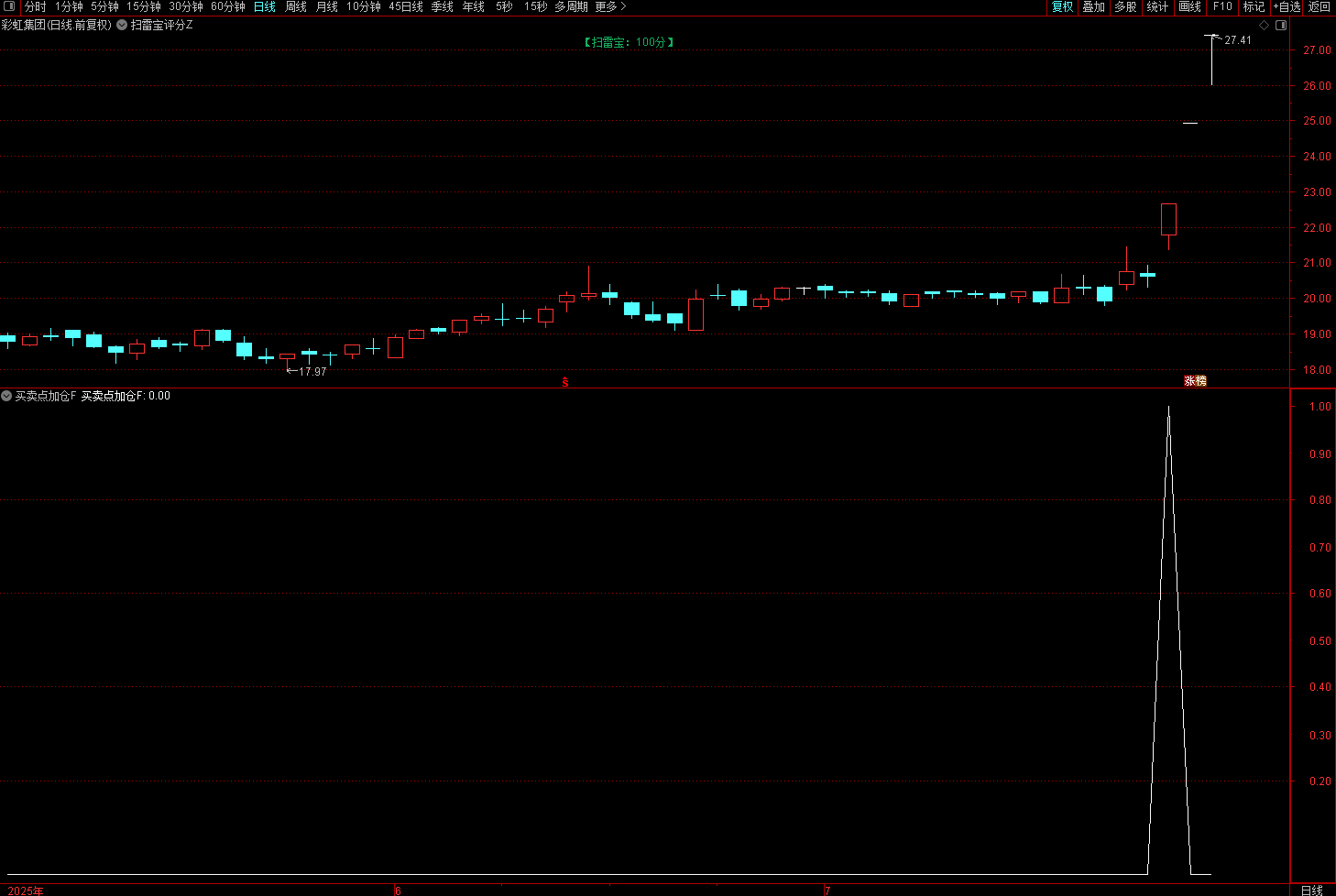Select the 30分钟 period
Image resolution: width=1336 pixels, height=896 pixels.
pos(186,6)
